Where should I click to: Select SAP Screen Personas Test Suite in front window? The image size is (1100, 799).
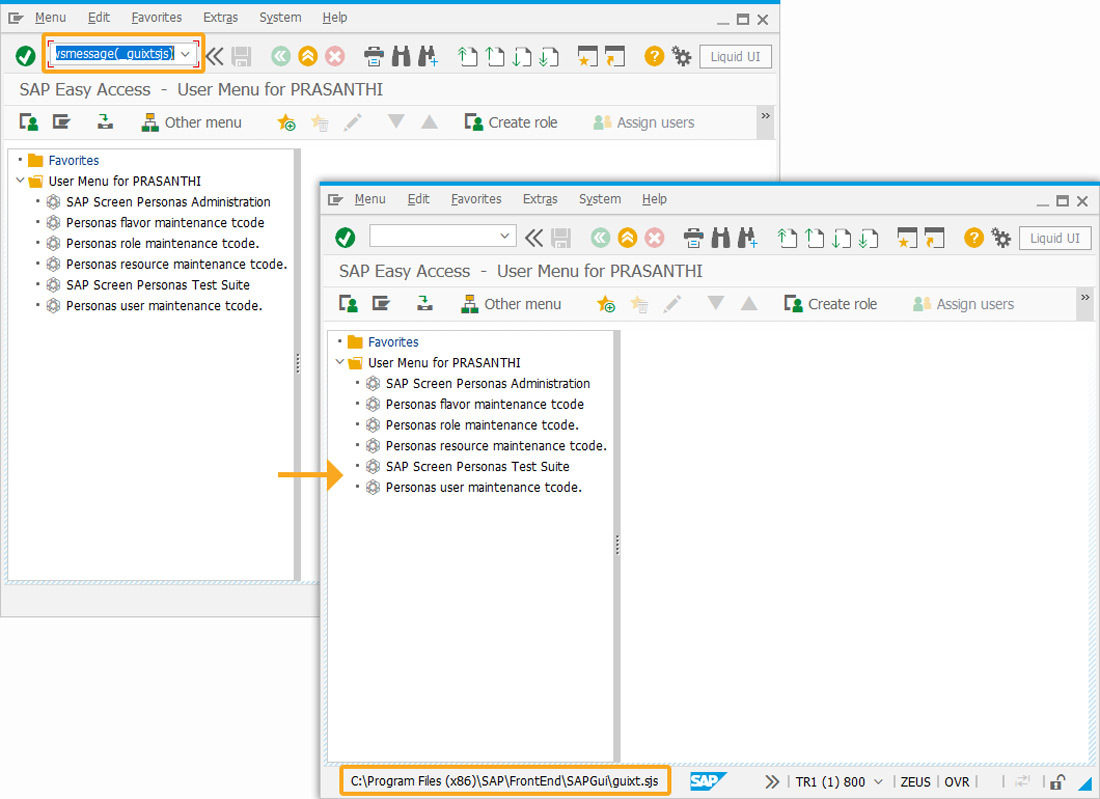[467, 466]
